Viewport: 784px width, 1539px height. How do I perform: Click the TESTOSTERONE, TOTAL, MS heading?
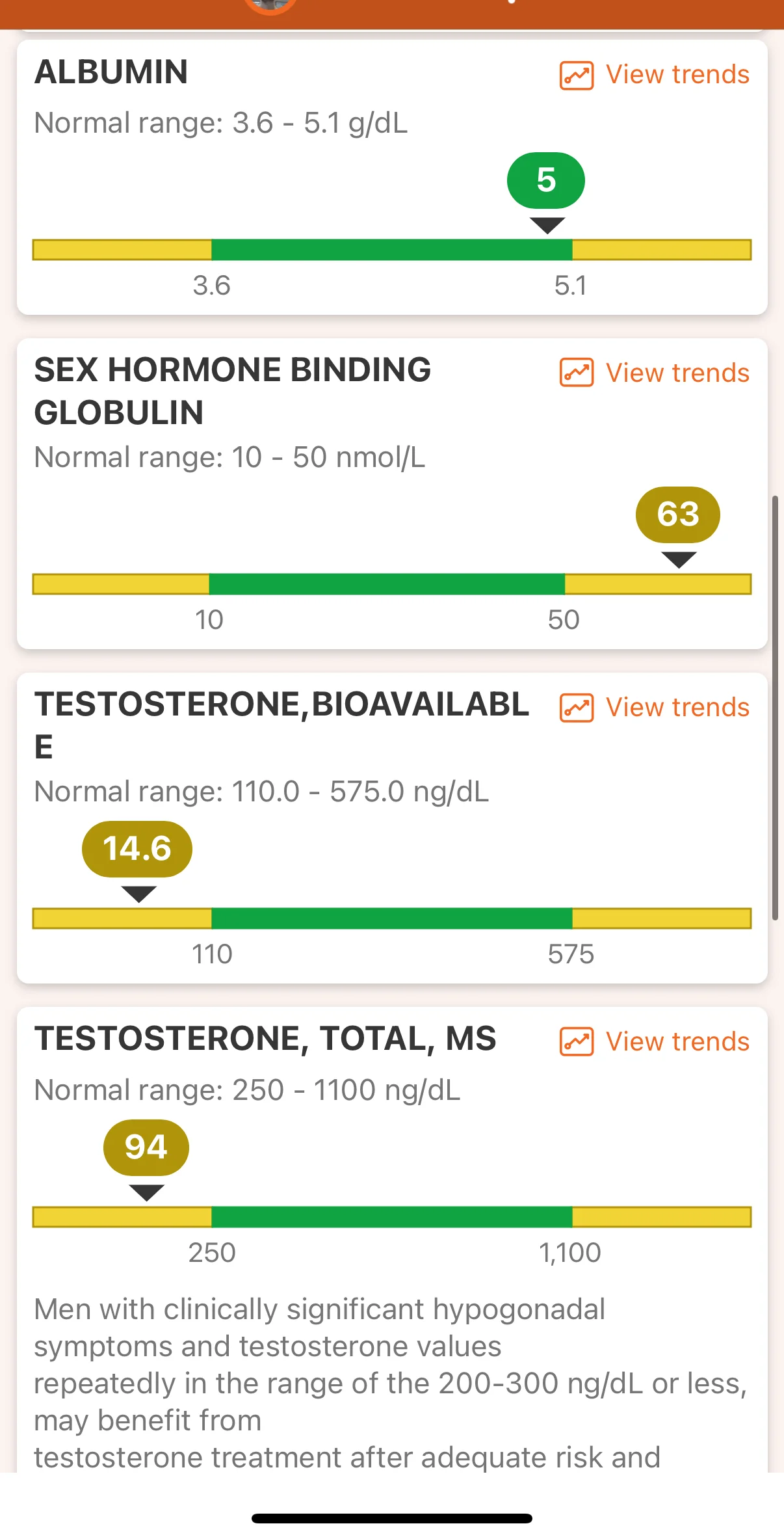[265, 1039]
